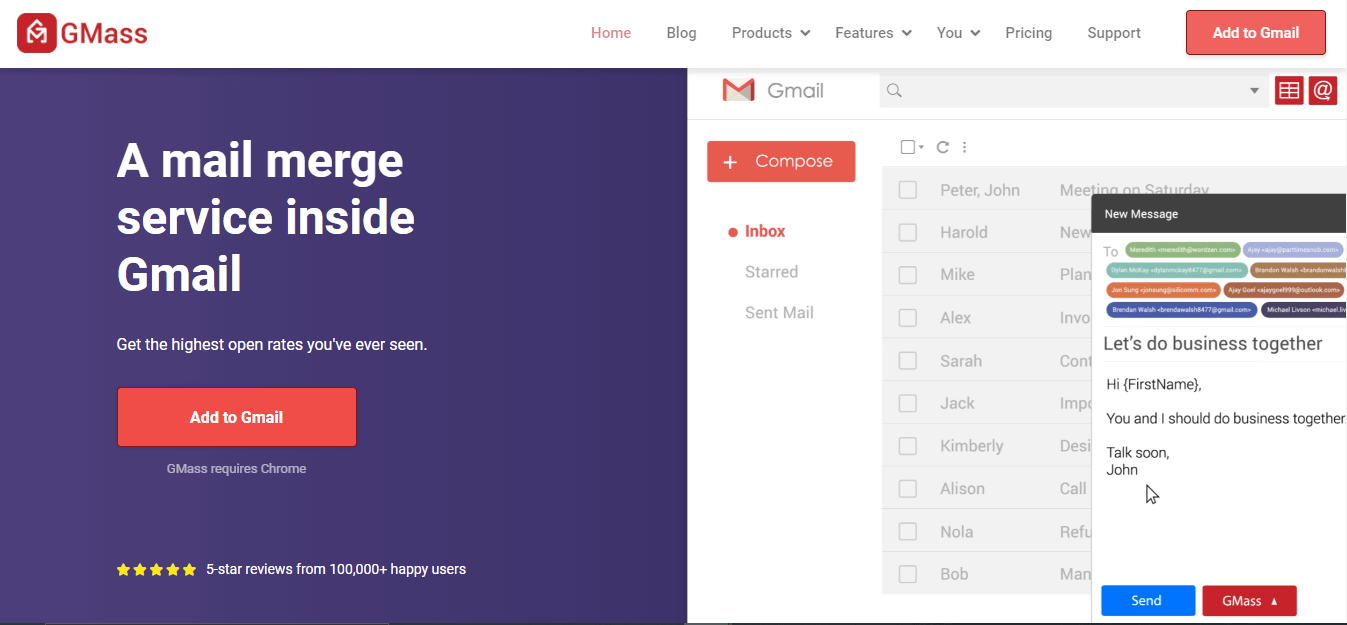Click the Gmail envelope logo

click(738, 90)
